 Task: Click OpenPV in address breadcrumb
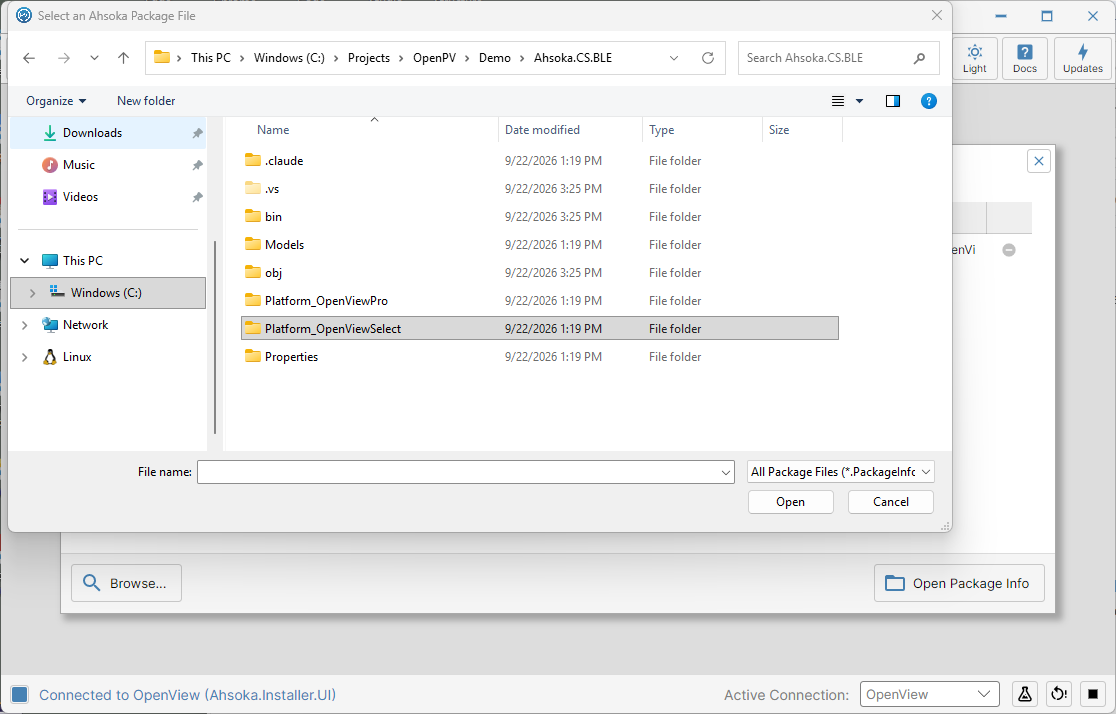pos(434,58)
